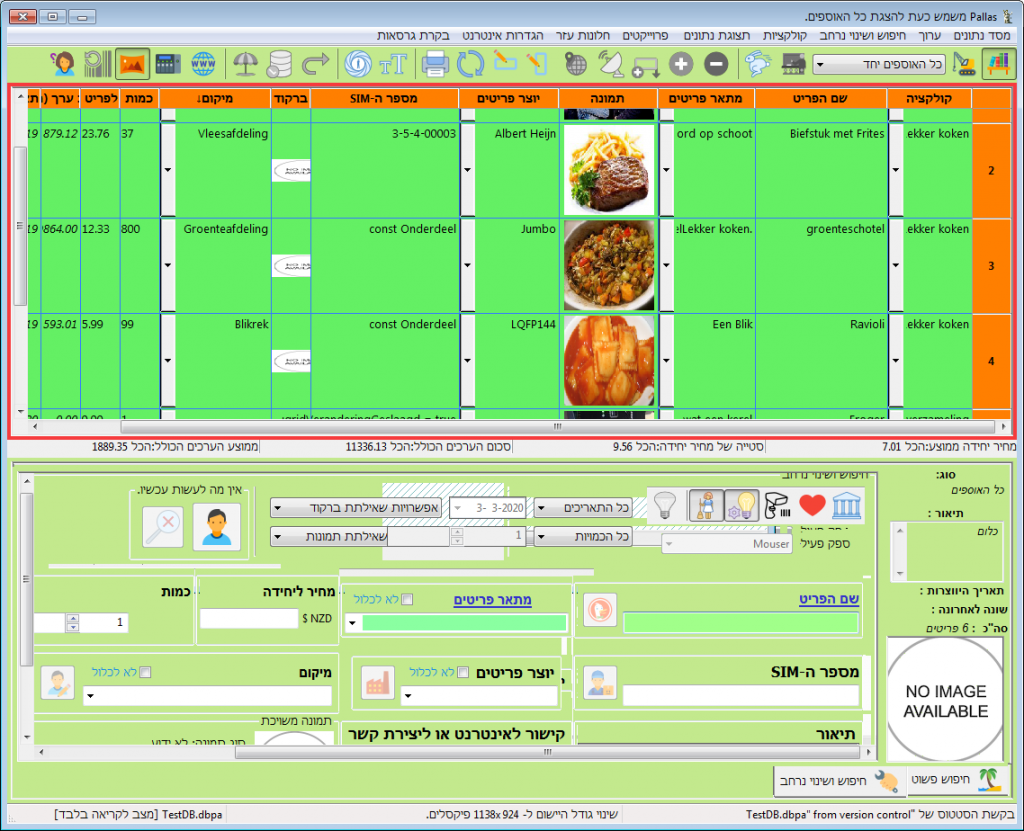Click the blue rabbit toolbar icon
The image size is (1024, 831).
click(759, 64)
